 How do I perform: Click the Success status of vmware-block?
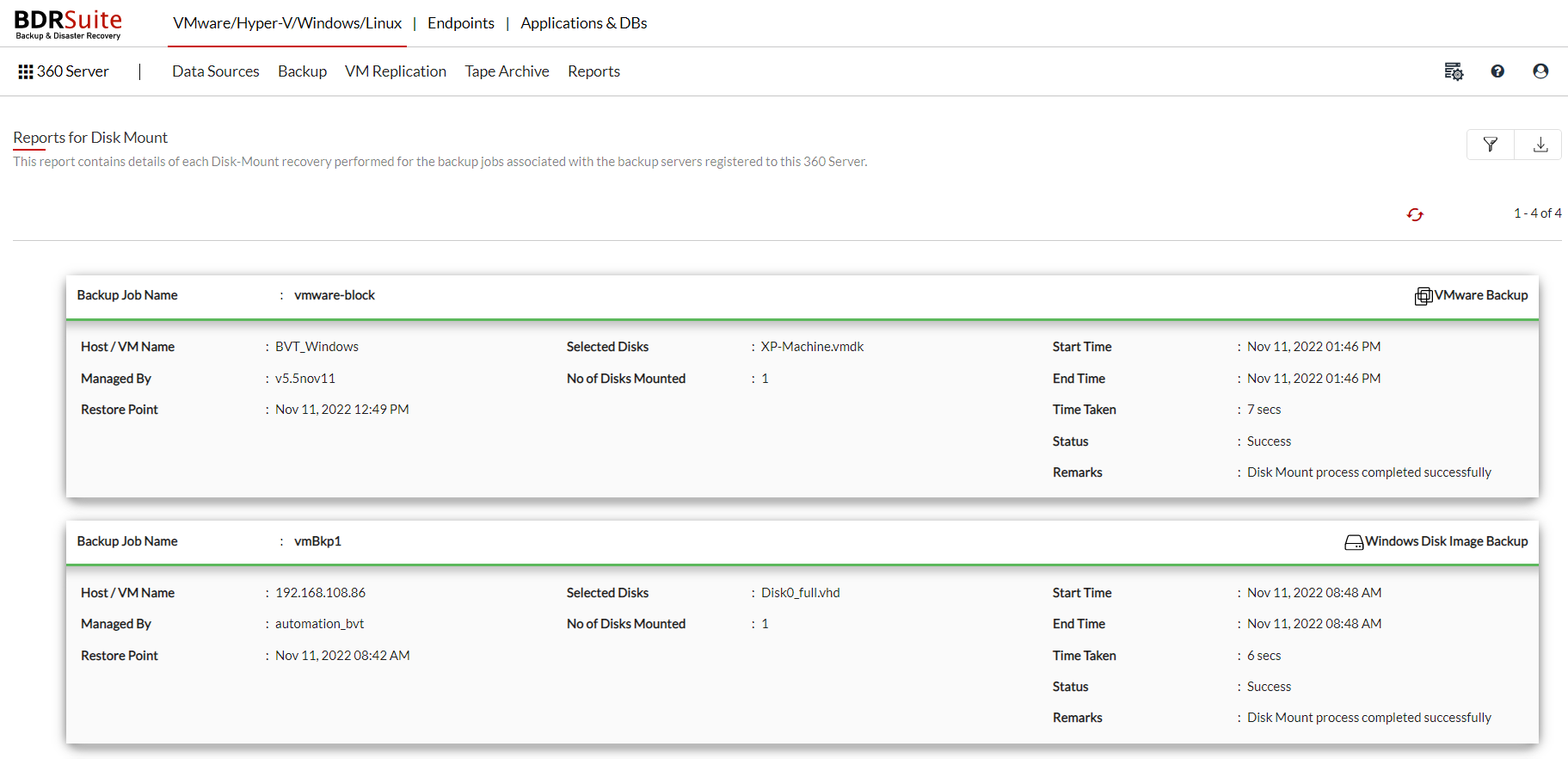(1269, 441)
